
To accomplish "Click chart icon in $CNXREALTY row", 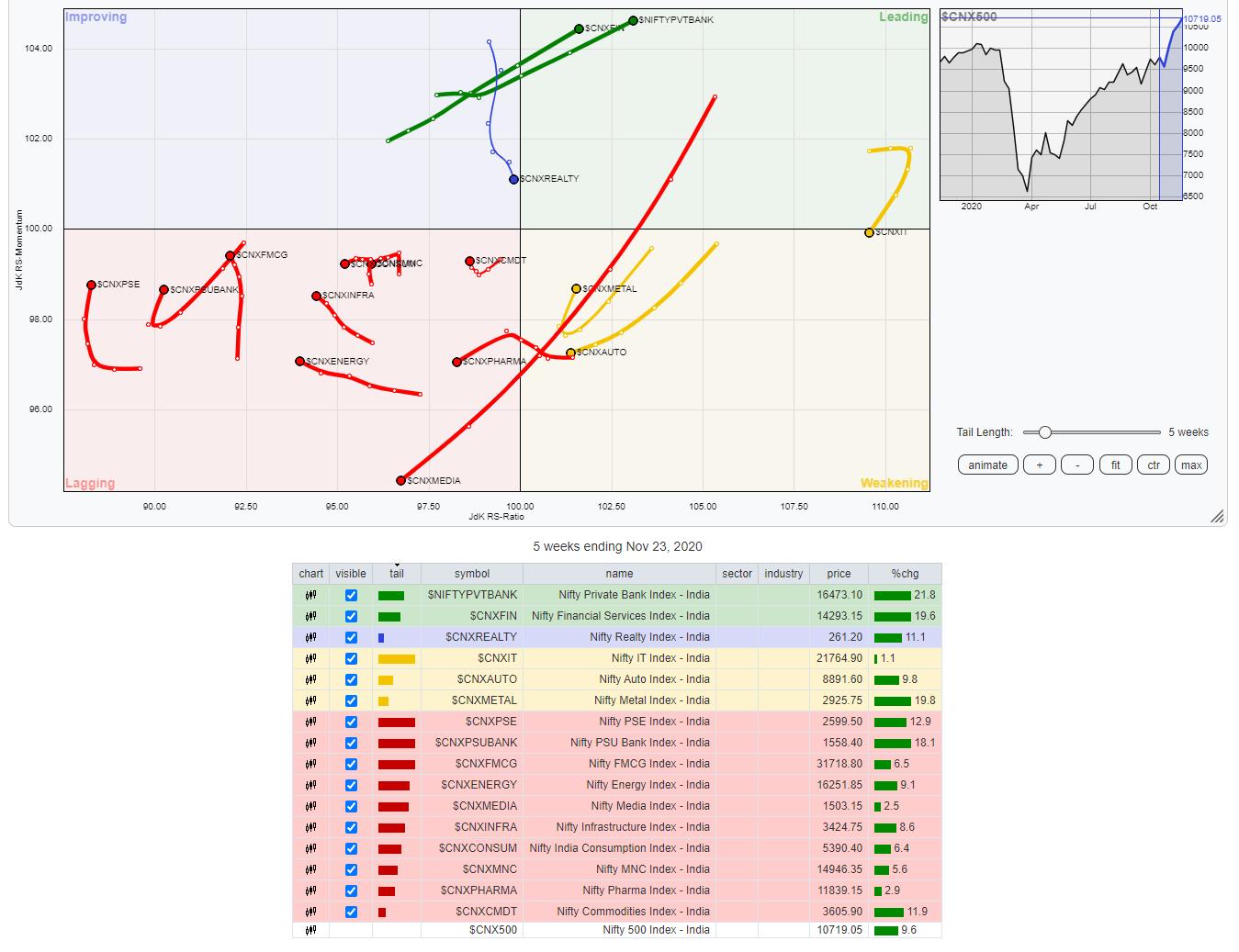I will [310, 637].
